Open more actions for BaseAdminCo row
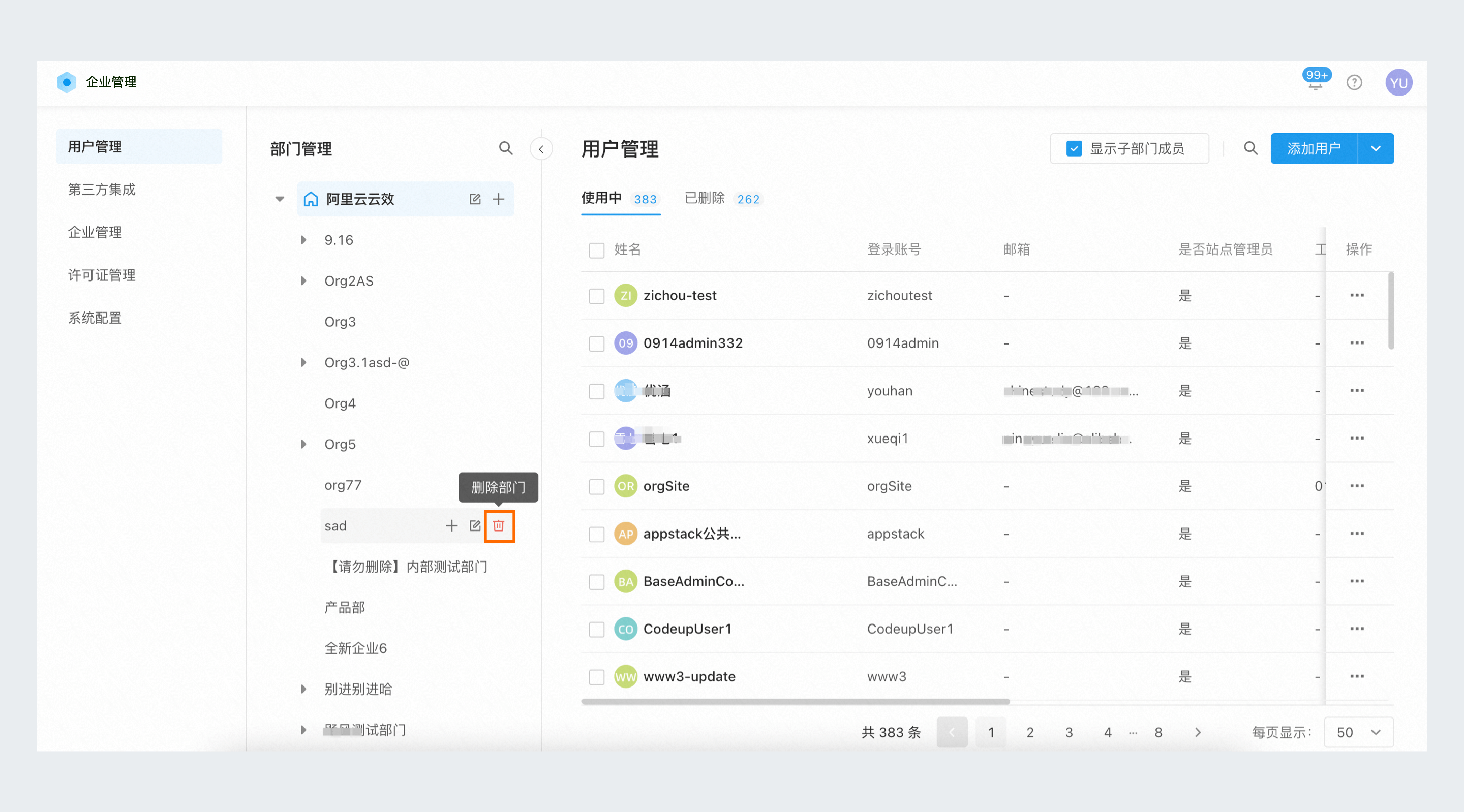Image resolution: width=1464 pixels, height=812 pixels. tap(1357, 581)
